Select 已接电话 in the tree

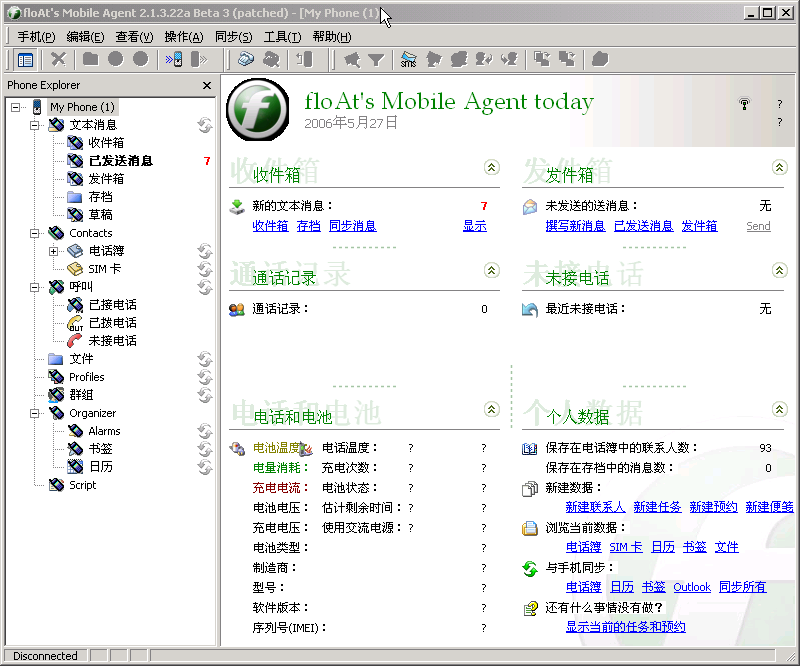click(112, 305)
